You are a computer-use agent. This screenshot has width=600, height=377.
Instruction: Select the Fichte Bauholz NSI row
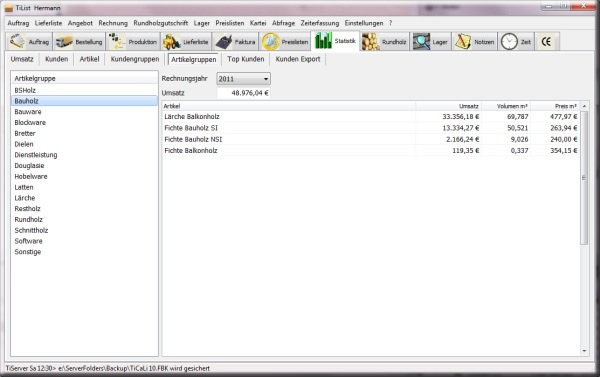point(370,139)
